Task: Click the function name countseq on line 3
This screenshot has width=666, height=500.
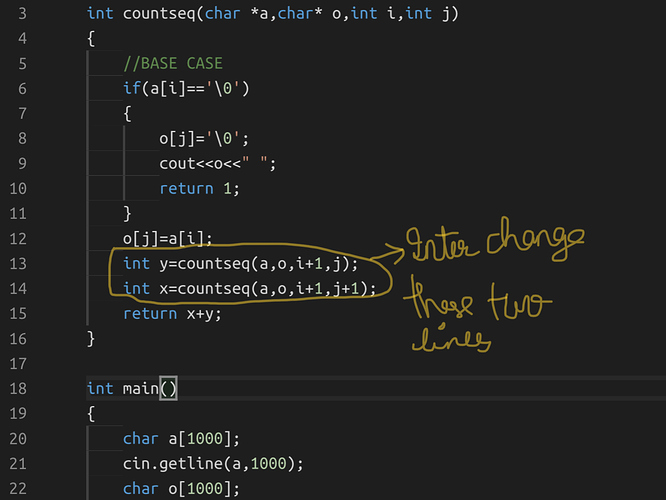Action: 159,14
